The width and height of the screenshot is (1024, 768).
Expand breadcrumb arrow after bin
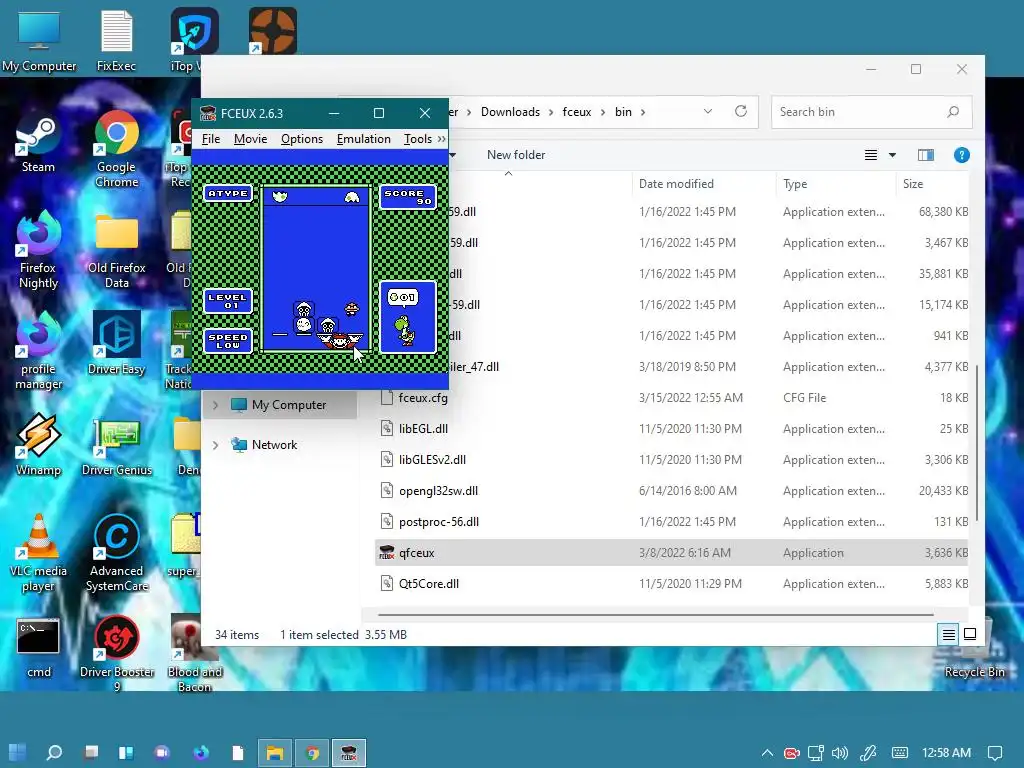point(643,112)
